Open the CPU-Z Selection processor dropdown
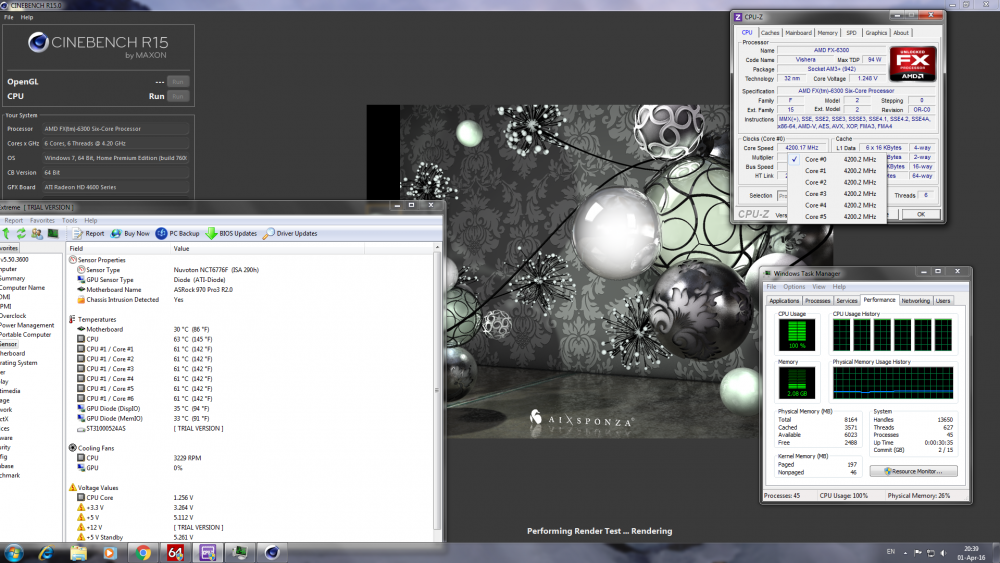 (x=783, y=196)
